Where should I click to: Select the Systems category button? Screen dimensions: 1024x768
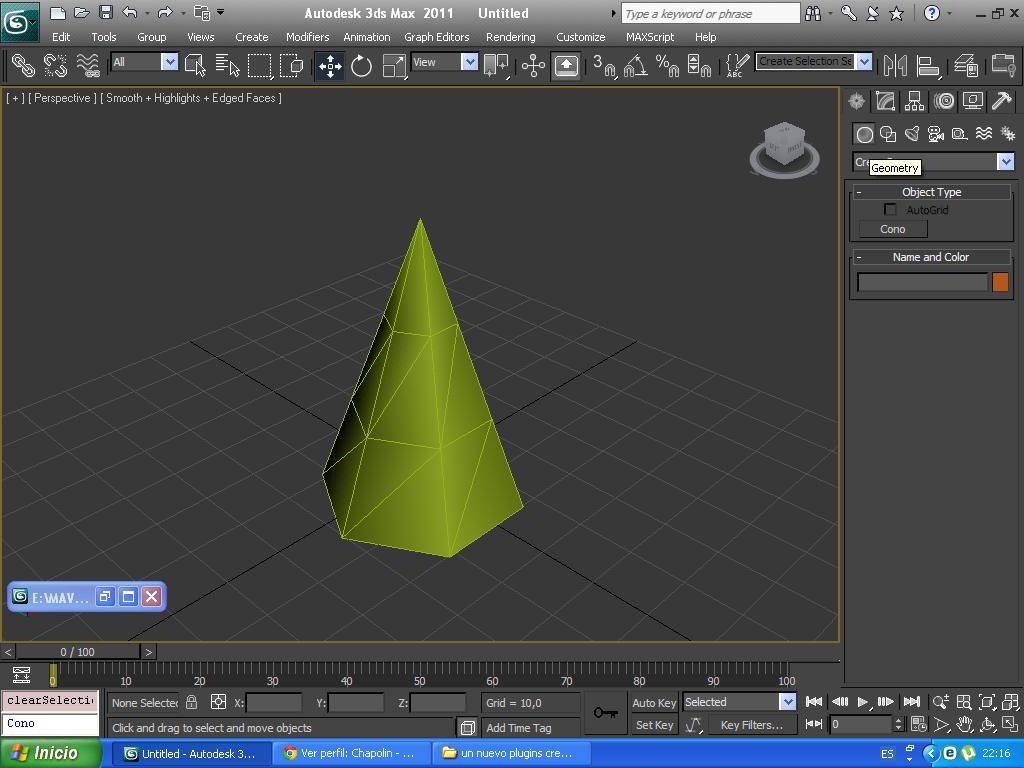1008,135
